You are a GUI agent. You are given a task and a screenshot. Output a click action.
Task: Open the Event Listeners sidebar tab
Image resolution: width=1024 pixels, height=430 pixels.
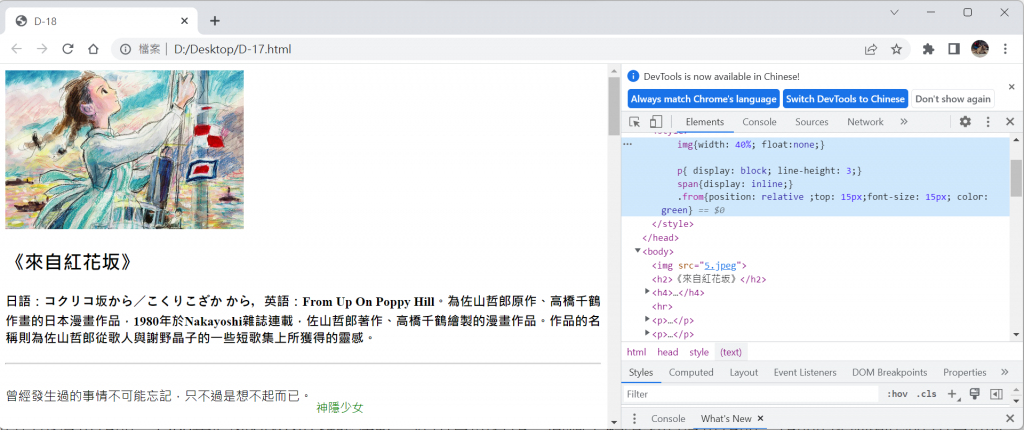[805, 372]
